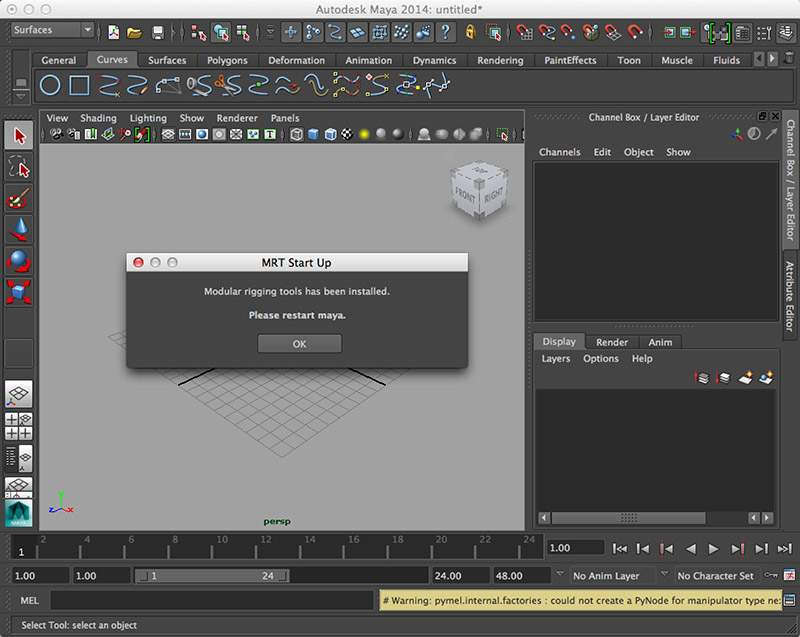Open the Attribute Editor side tab
Image resolution: width=800 pixels, height=637 pixels.
(x=790, y=296)
